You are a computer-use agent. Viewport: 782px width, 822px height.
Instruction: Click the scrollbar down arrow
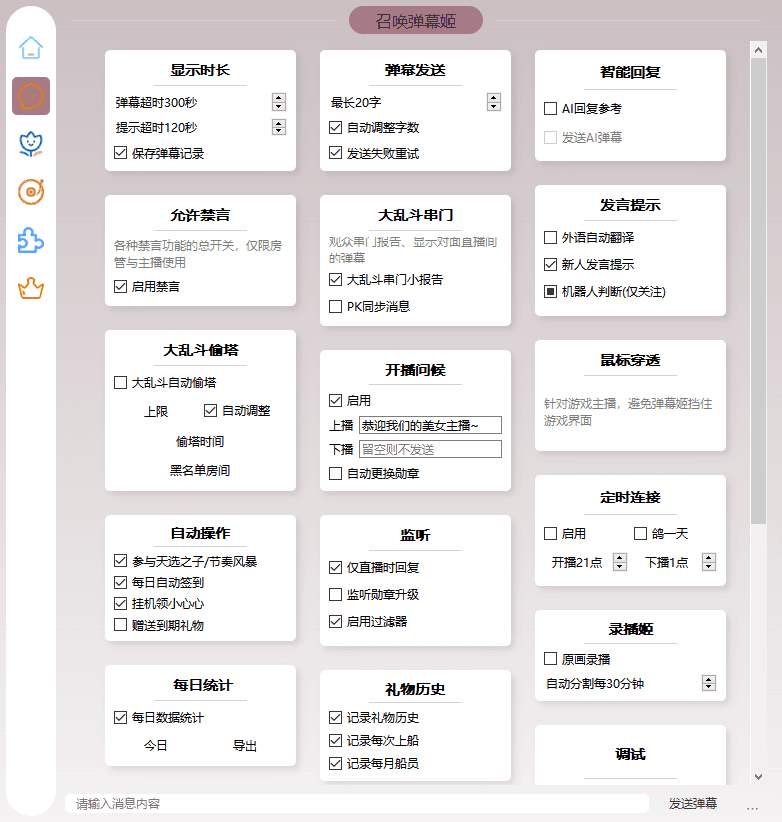(x=758, y=776)
